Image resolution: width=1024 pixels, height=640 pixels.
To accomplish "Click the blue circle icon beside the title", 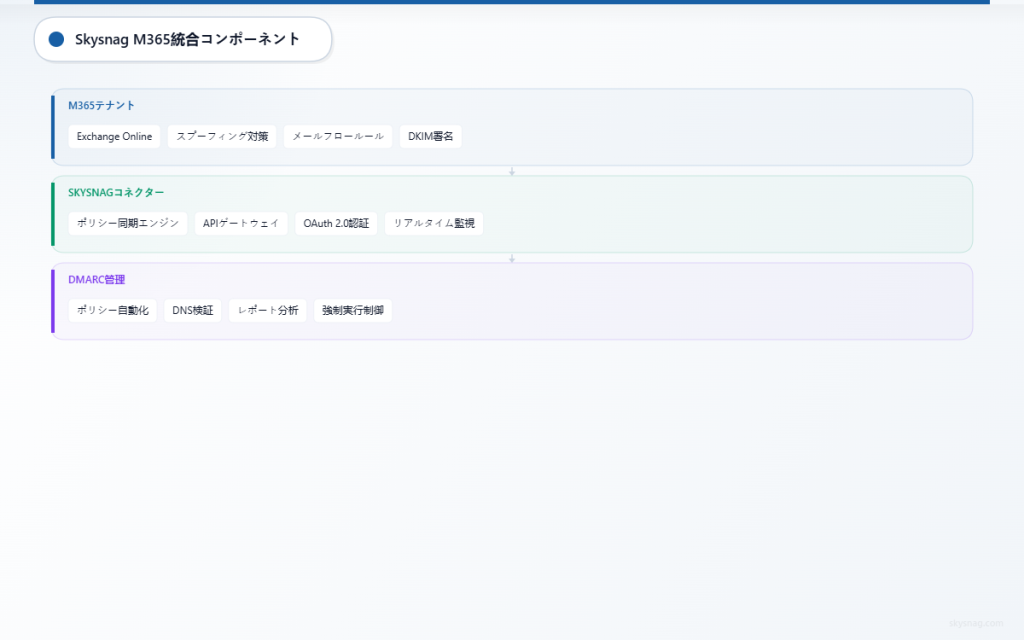I will point(56,39).
